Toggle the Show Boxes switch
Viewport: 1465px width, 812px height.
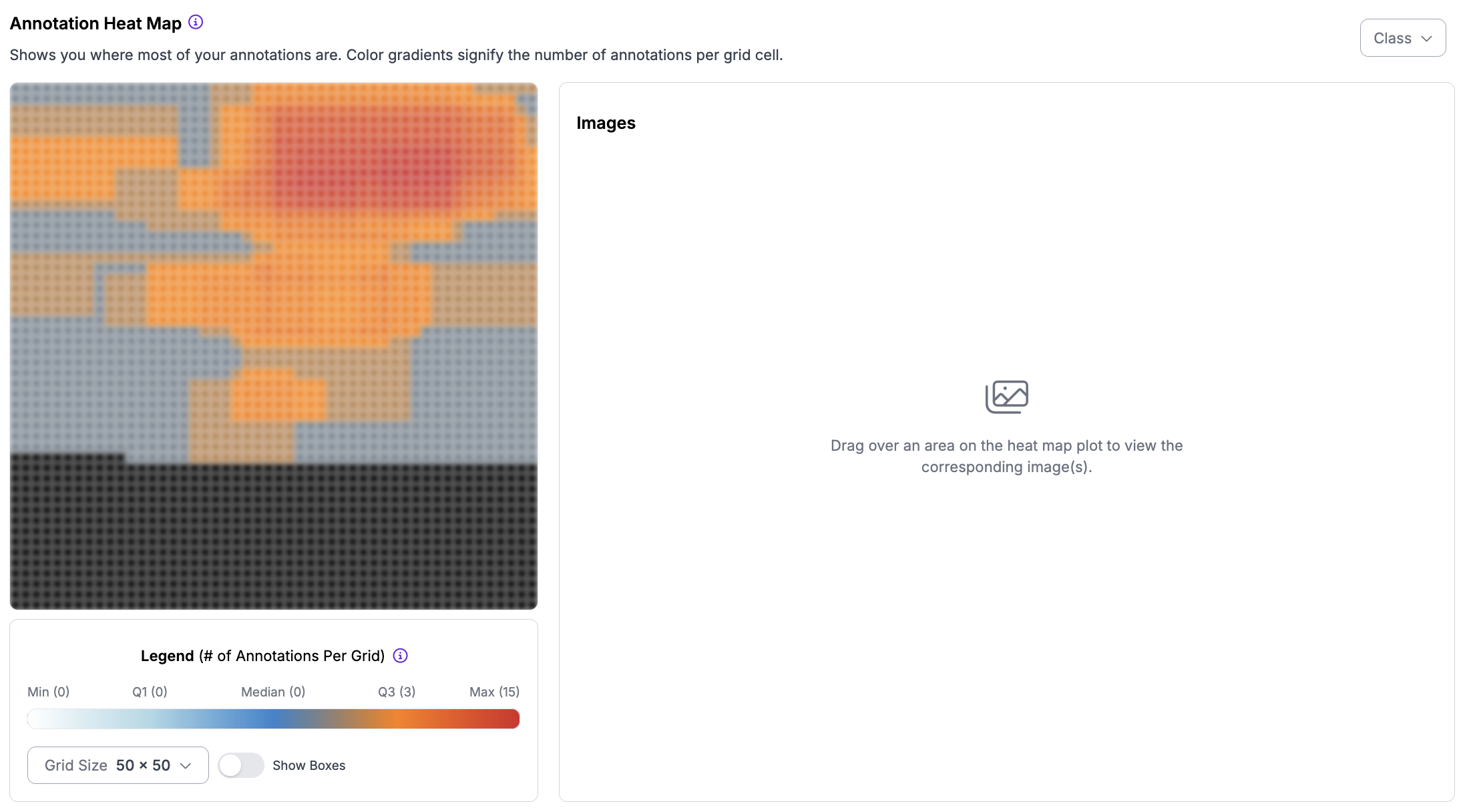coord(241,765)
